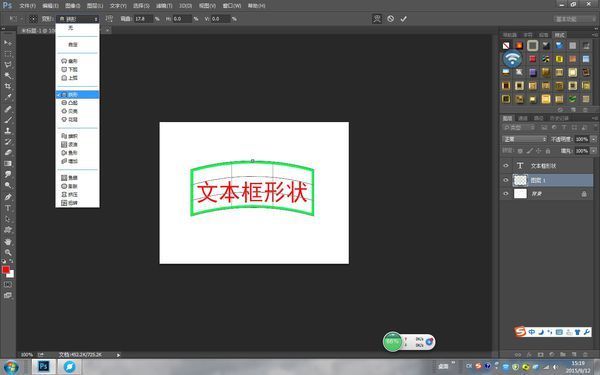
Task: Create a new layer icon
Action: coord(574,354)
